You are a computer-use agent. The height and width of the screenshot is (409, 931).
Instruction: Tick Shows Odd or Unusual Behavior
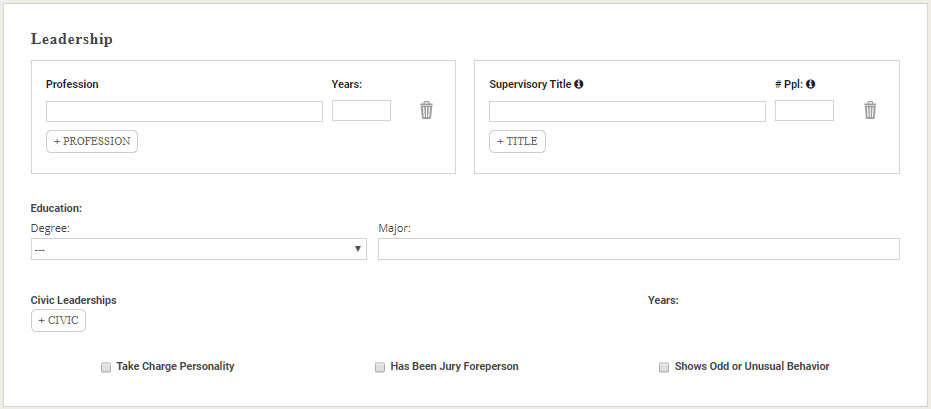(664, 367)
